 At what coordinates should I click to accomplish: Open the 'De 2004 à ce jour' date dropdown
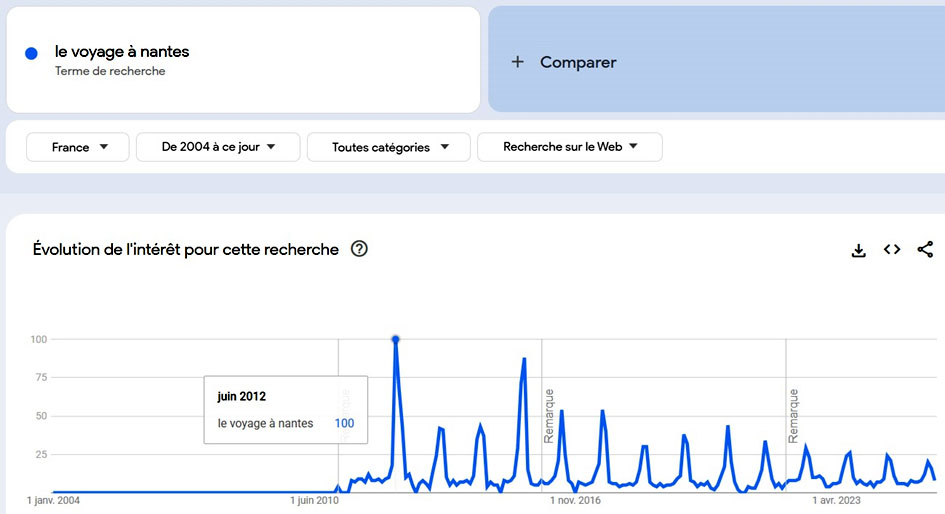218,147
